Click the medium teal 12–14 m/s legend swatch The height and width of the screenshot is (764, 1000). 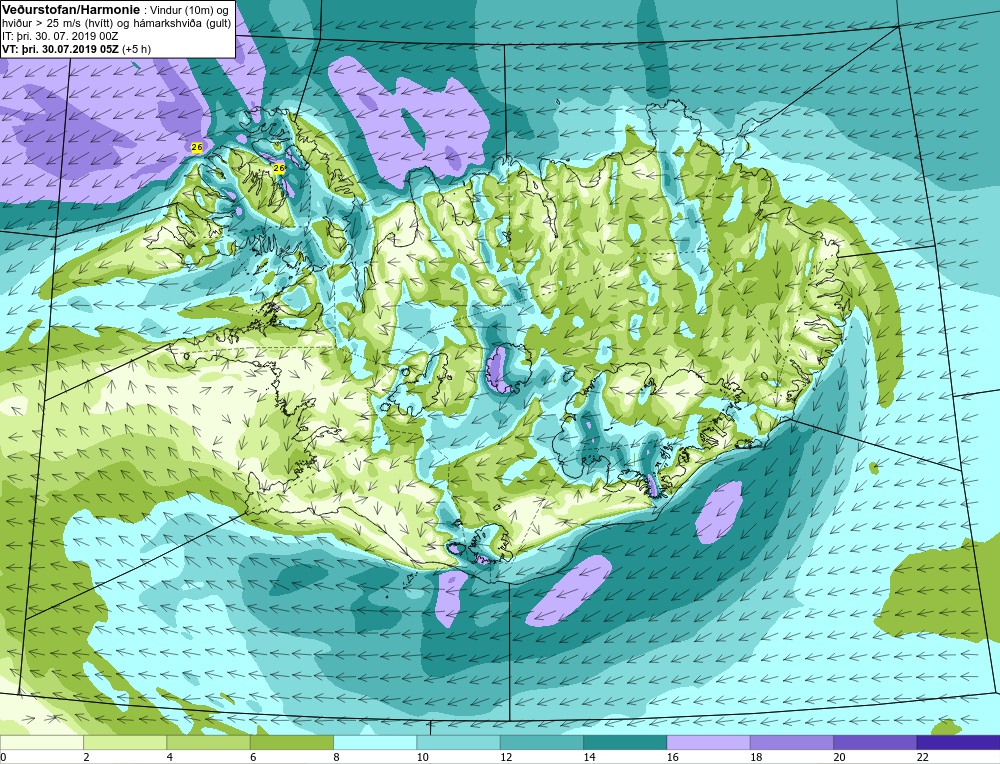(541, 742)
